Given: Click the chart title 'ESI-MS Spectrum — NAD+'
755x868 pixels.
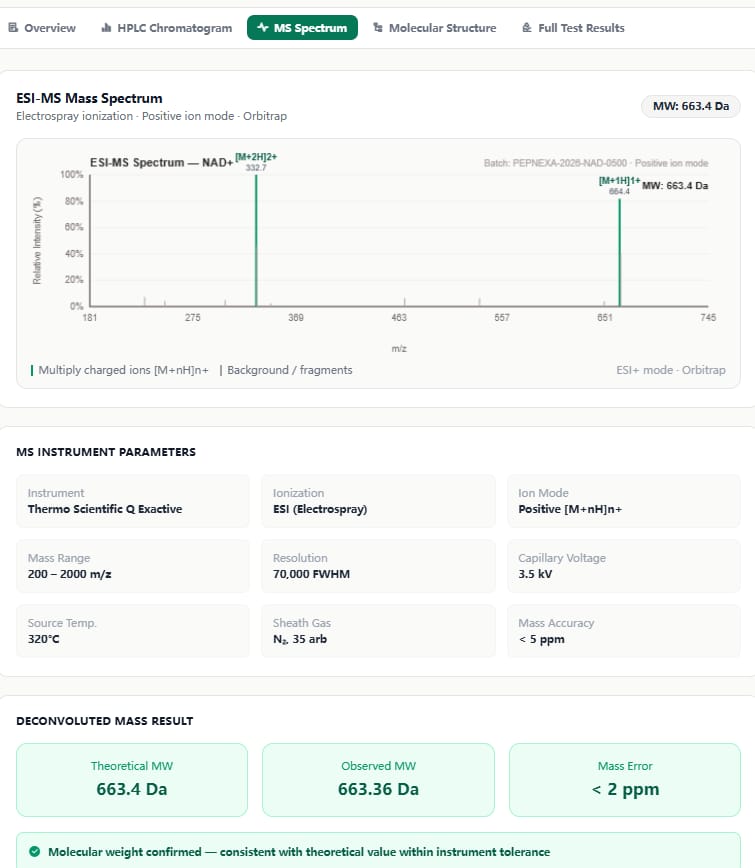Looking at the screenshot, I should pos(162,162).
